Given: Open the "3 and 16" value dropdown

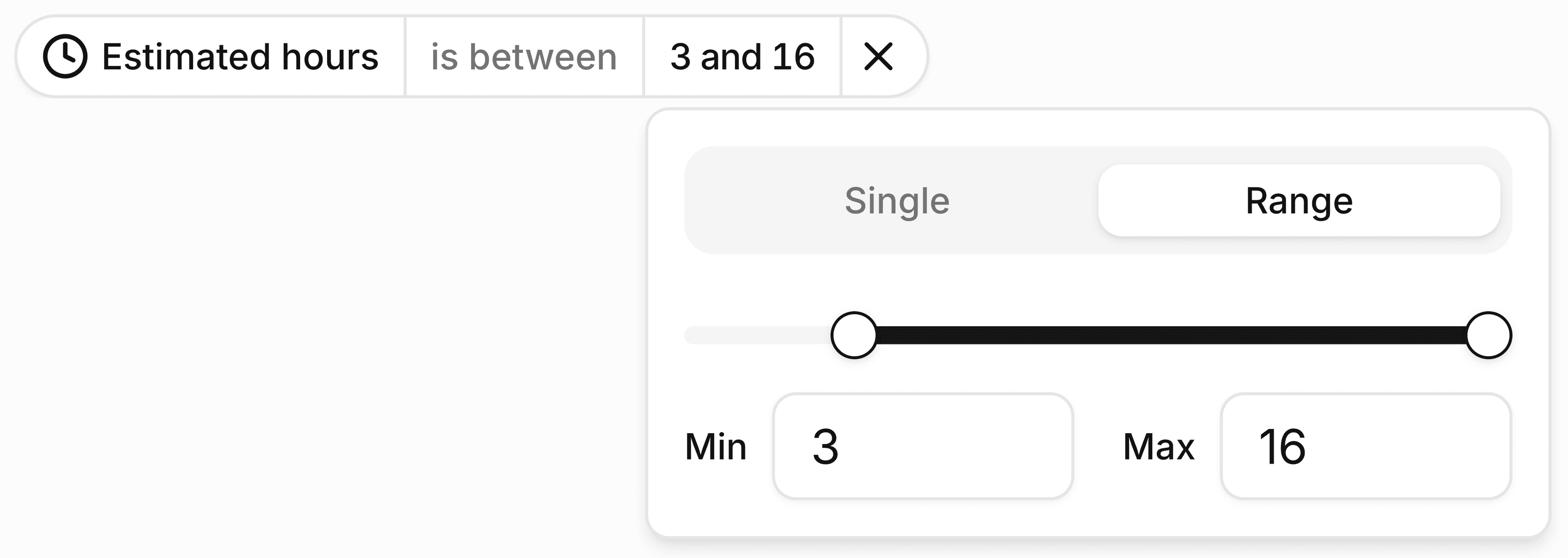Looking at the screenshot, I should tap(742, 57).
